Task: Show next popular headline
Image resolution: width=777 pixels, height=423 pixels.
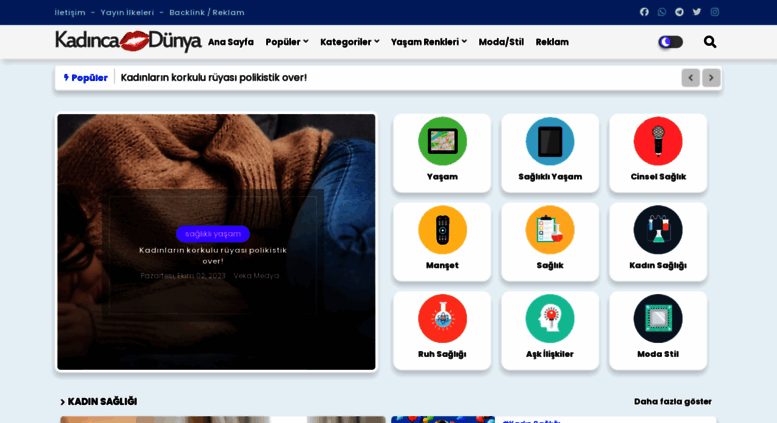Action: click(711, 78)
